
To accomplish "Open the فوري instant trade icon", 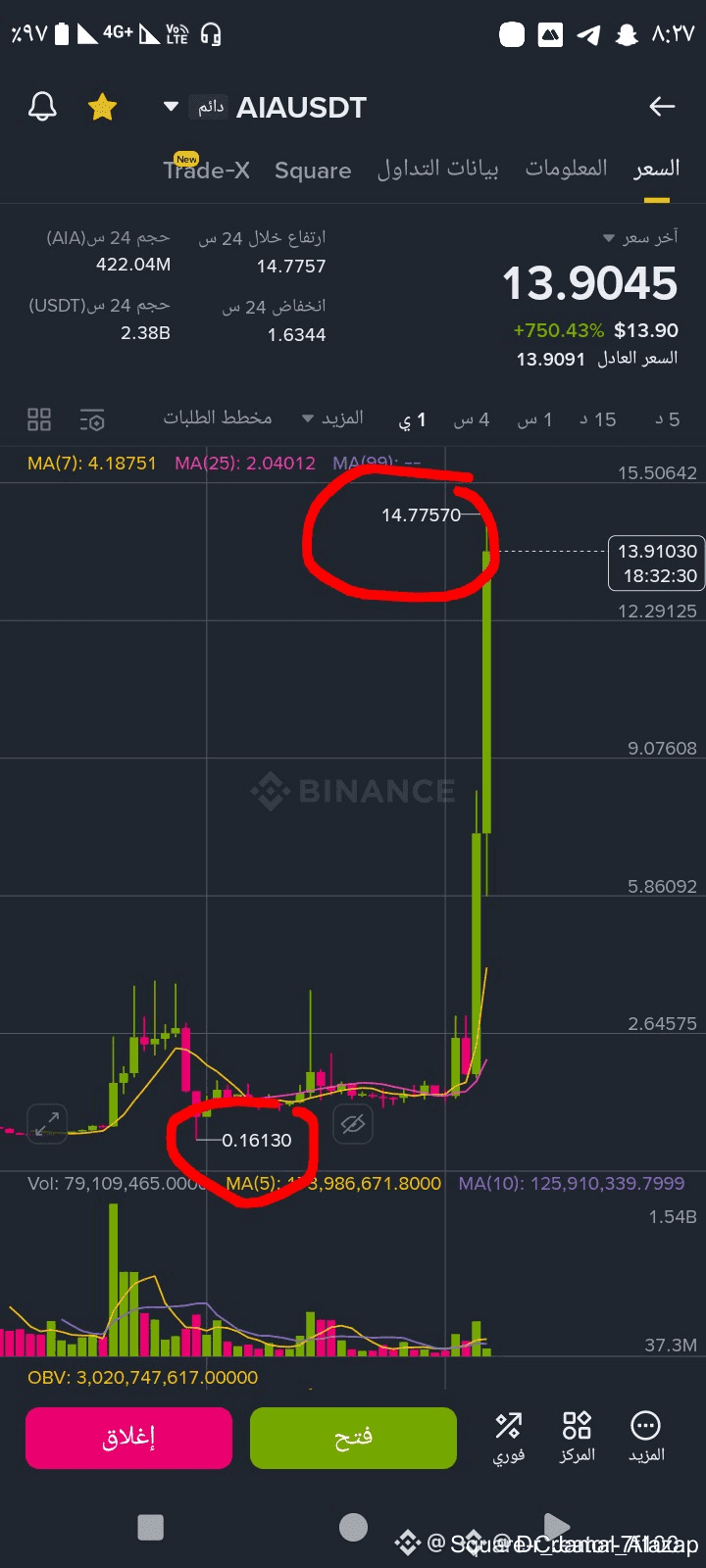I will [508, 1437].
